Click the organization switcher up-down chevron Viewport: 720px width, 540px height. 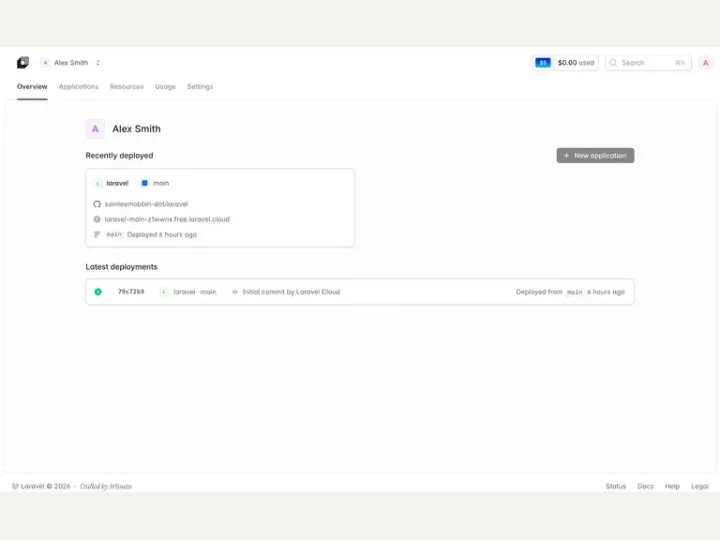(98, 62)
